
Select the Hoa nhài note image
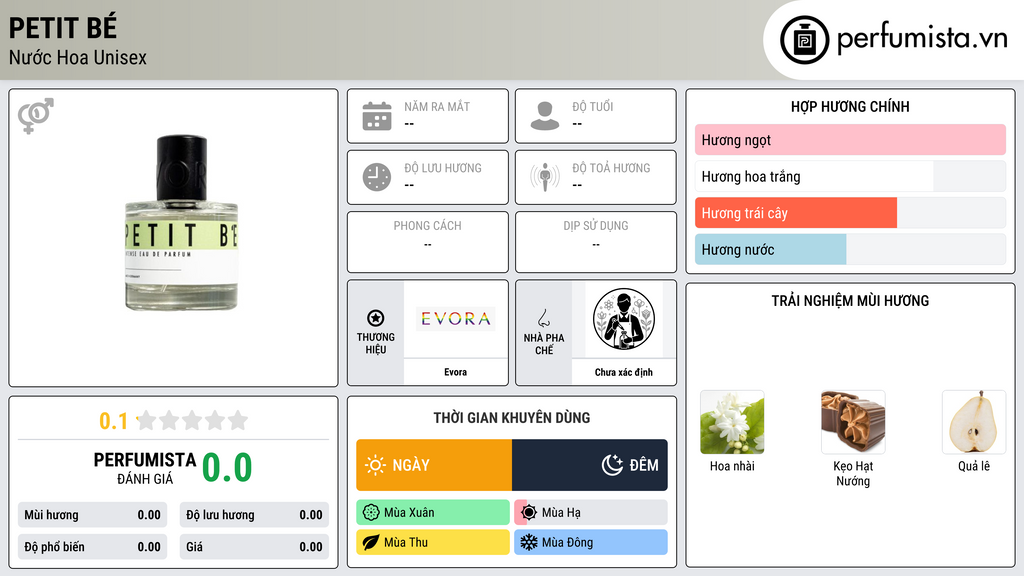pyautogui.click(x=732, y=423)
